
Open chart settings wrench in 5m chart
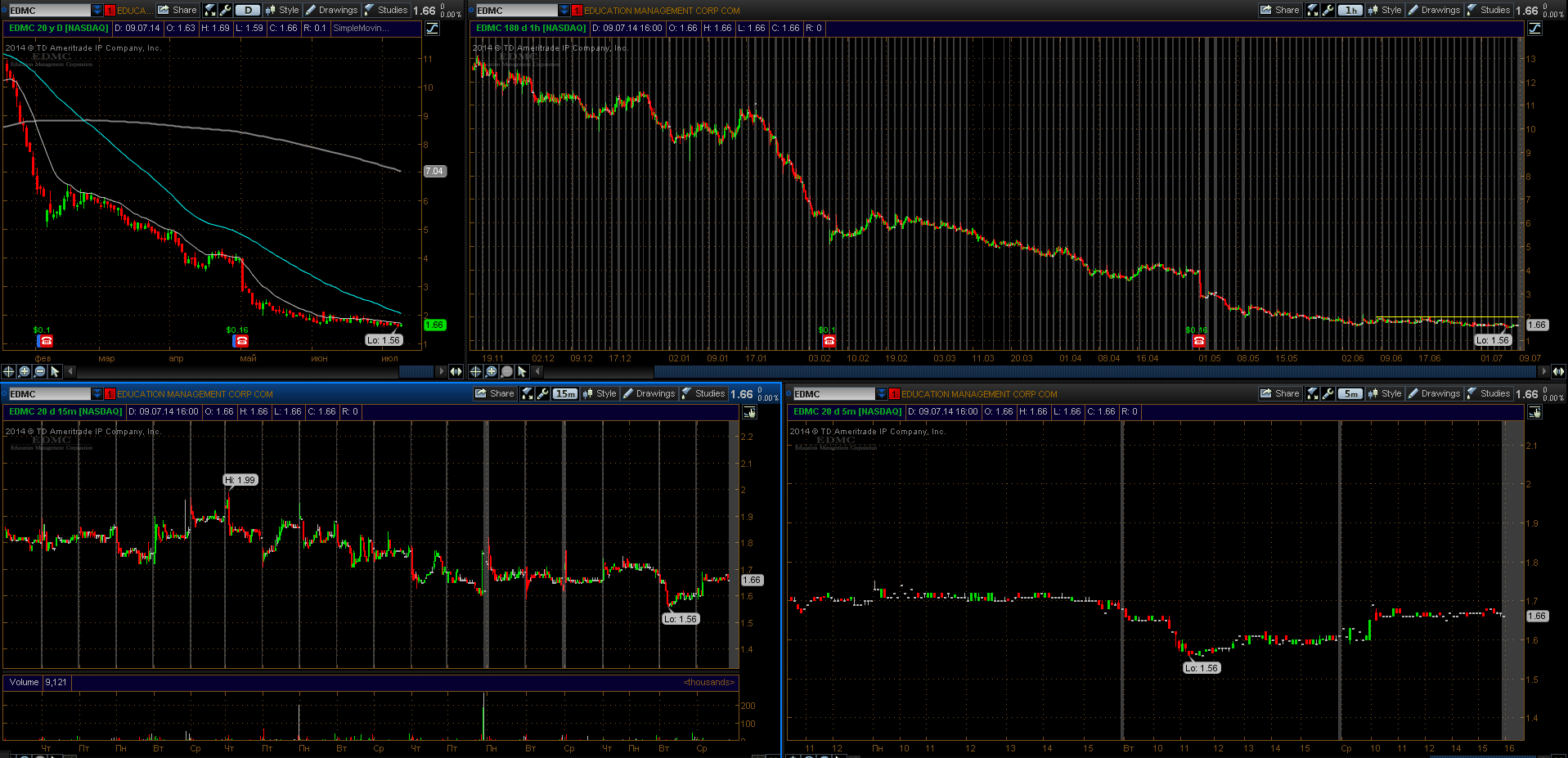click(x=1328, y=393)
